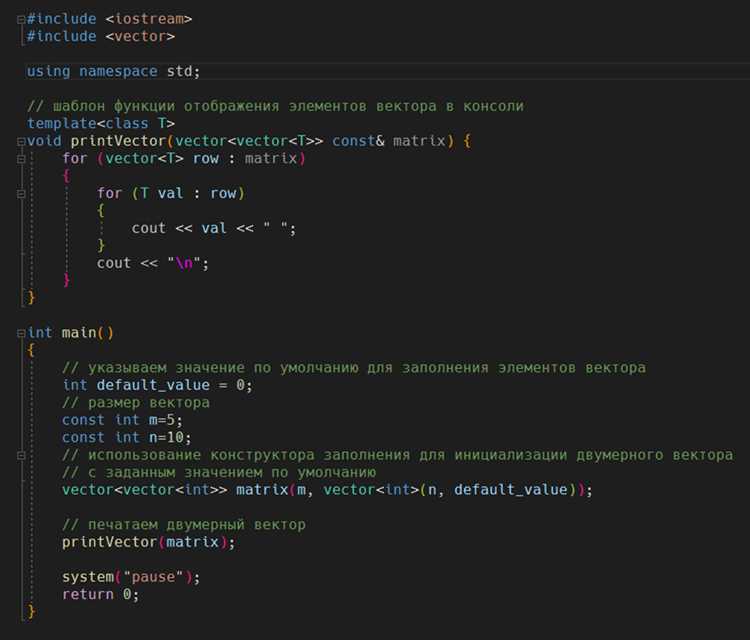Select the default_value variable declaration
The height and width of the screenshot is (640, 750).
[157, 385]
